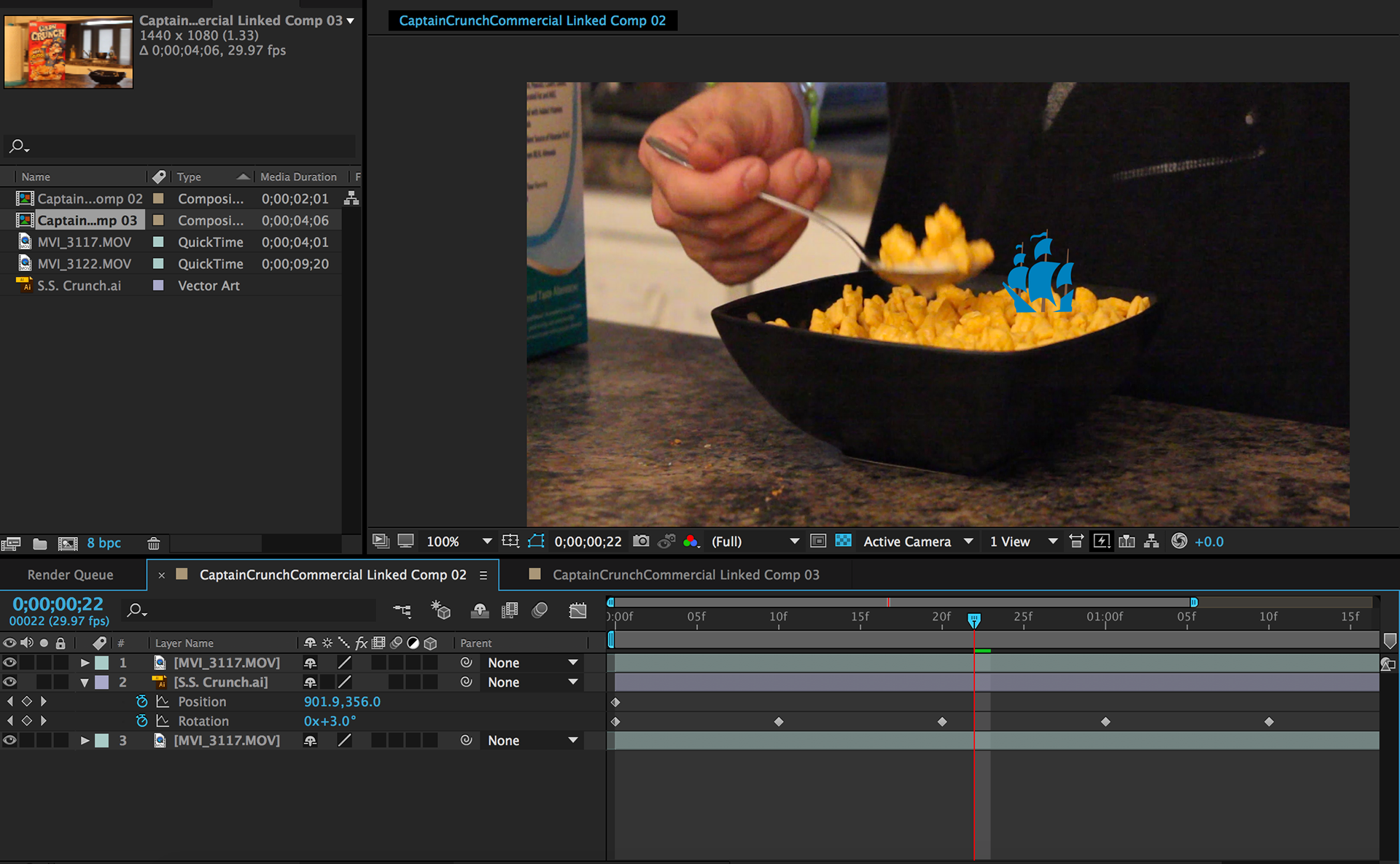Screen dimensions: 1400x864
Task: Click the snapshot camera icon
Action: click(640, 541)
